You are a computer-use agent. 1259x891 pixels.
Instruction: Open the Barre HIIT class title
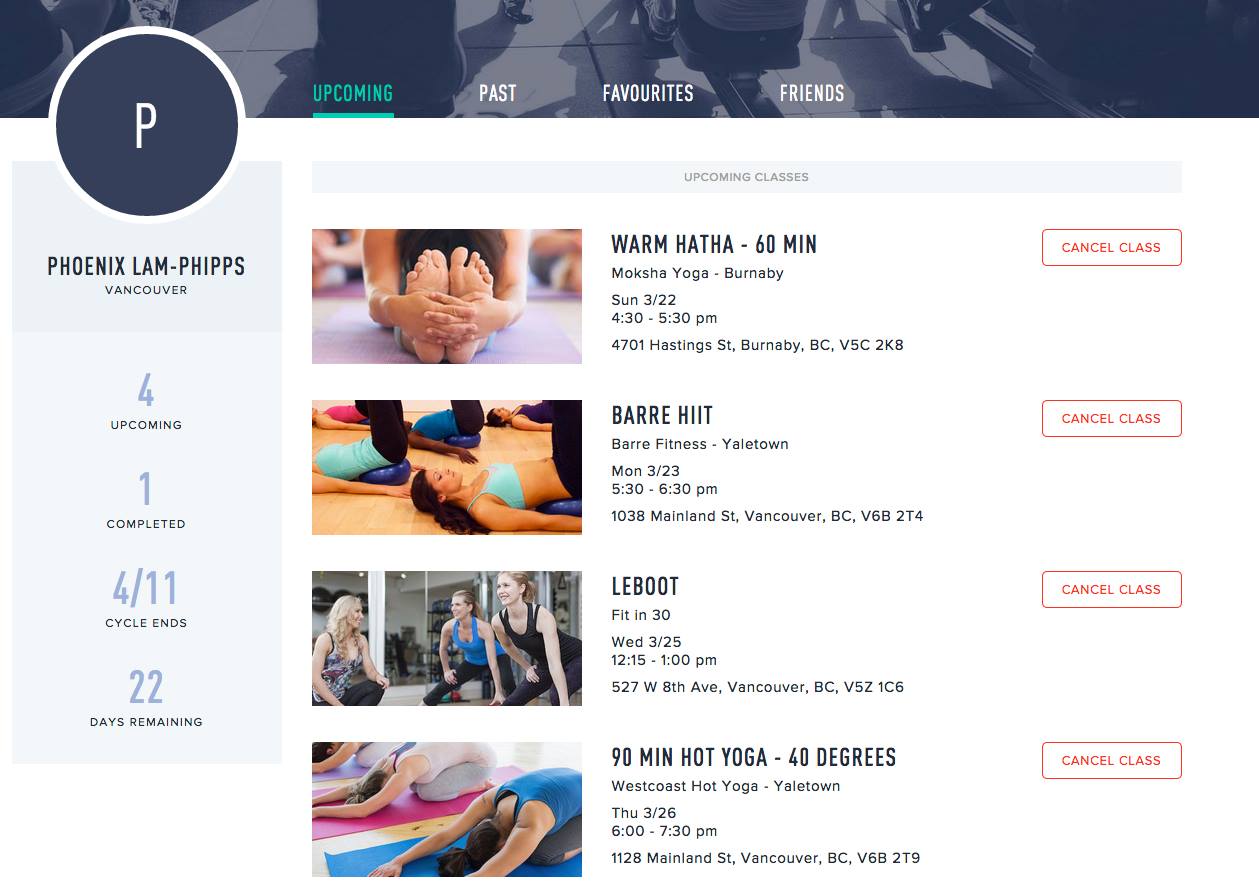coord(662,415)
